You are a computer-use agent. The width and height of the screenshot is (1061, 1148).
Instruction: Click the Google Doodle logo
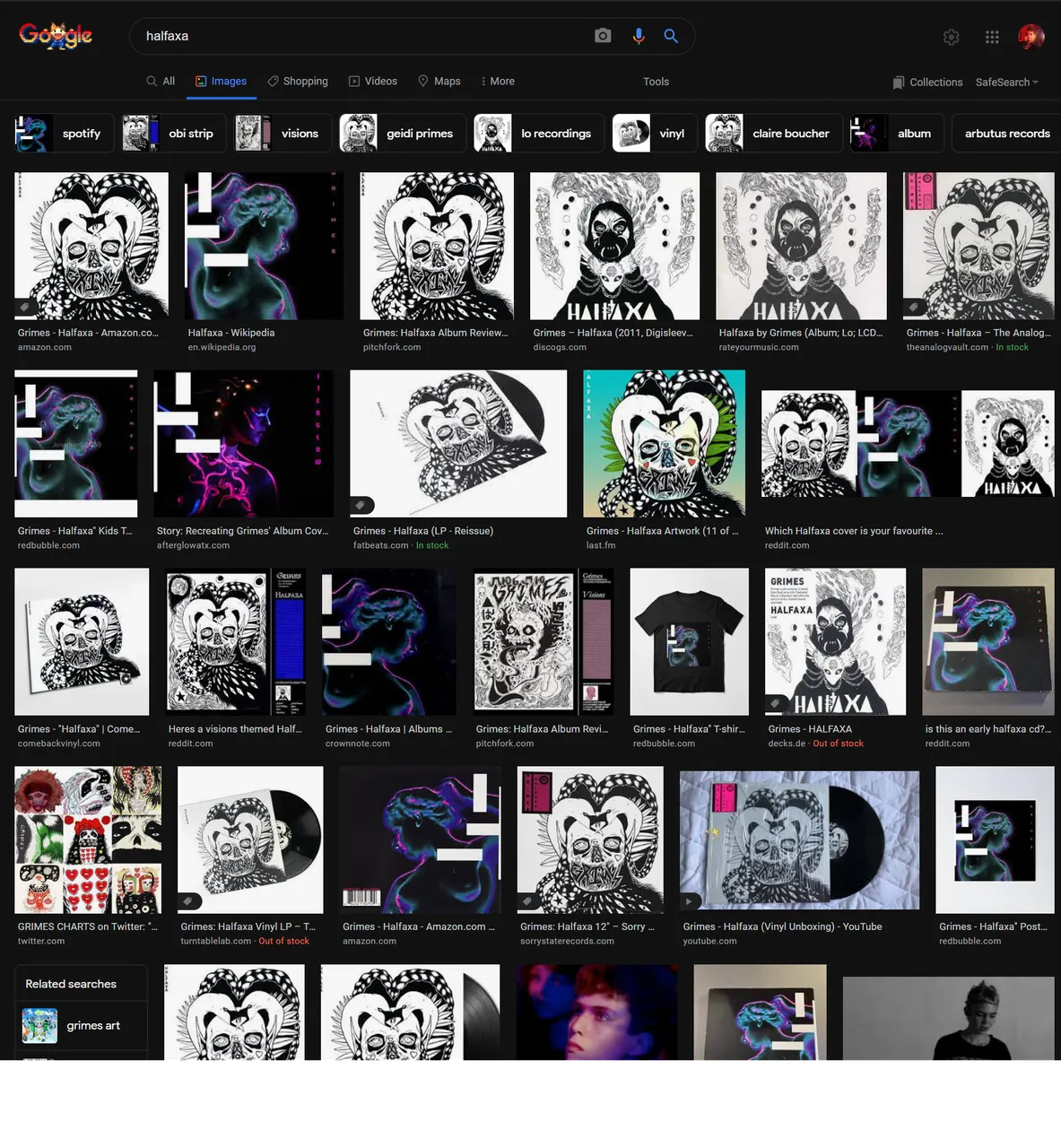tap(56, 35)
